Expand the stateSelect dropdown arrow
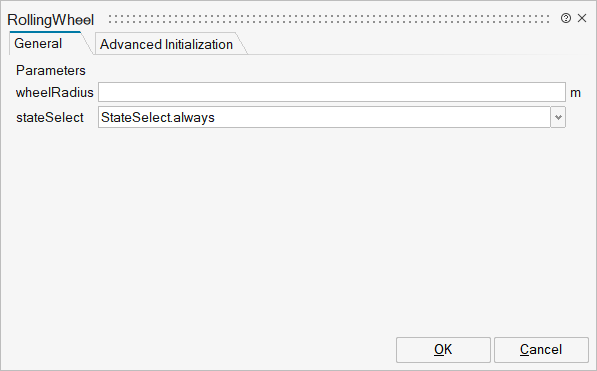Image resolution: width=597 pixels, height=371 pixels. coord(558,117)
